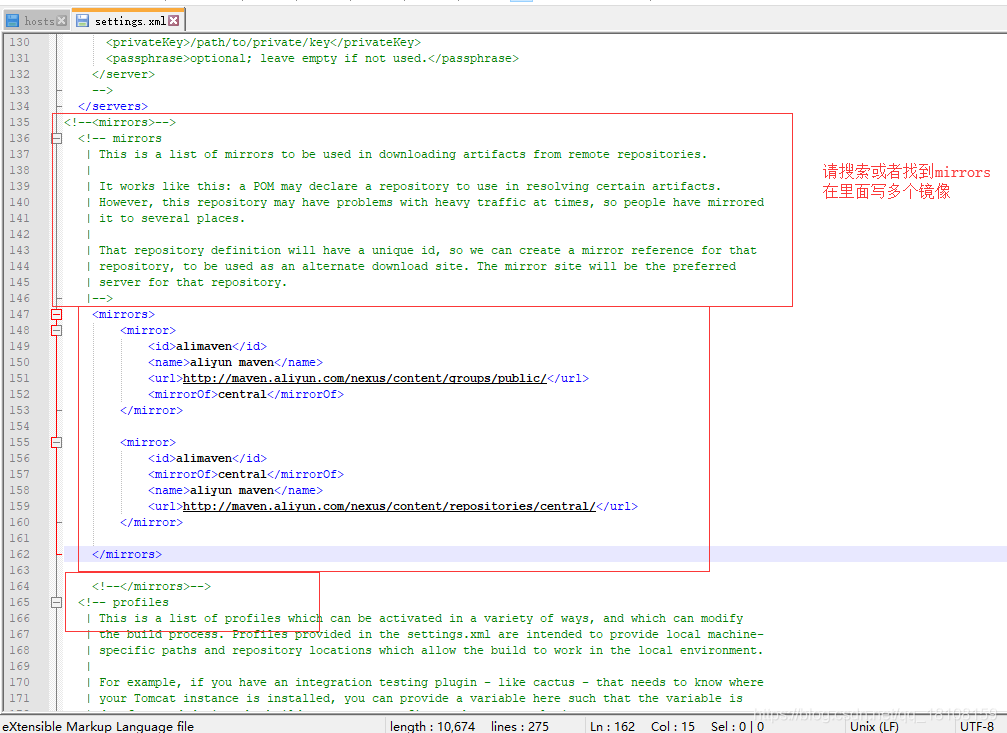Click the save icon on settings.xml tab

click(x=82, y=21)
